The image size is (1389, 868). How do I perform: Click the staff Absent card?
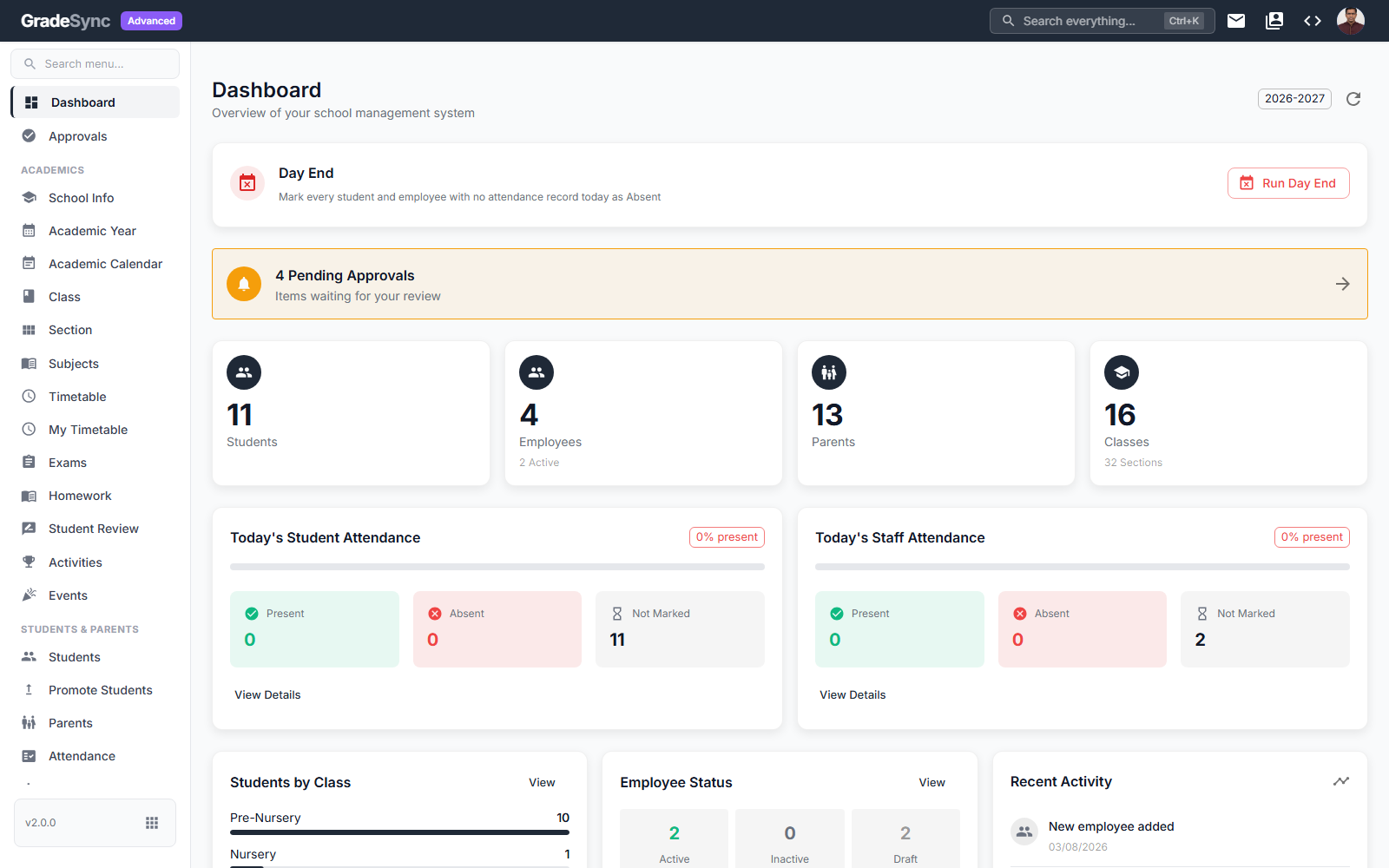coord(1083,629)
